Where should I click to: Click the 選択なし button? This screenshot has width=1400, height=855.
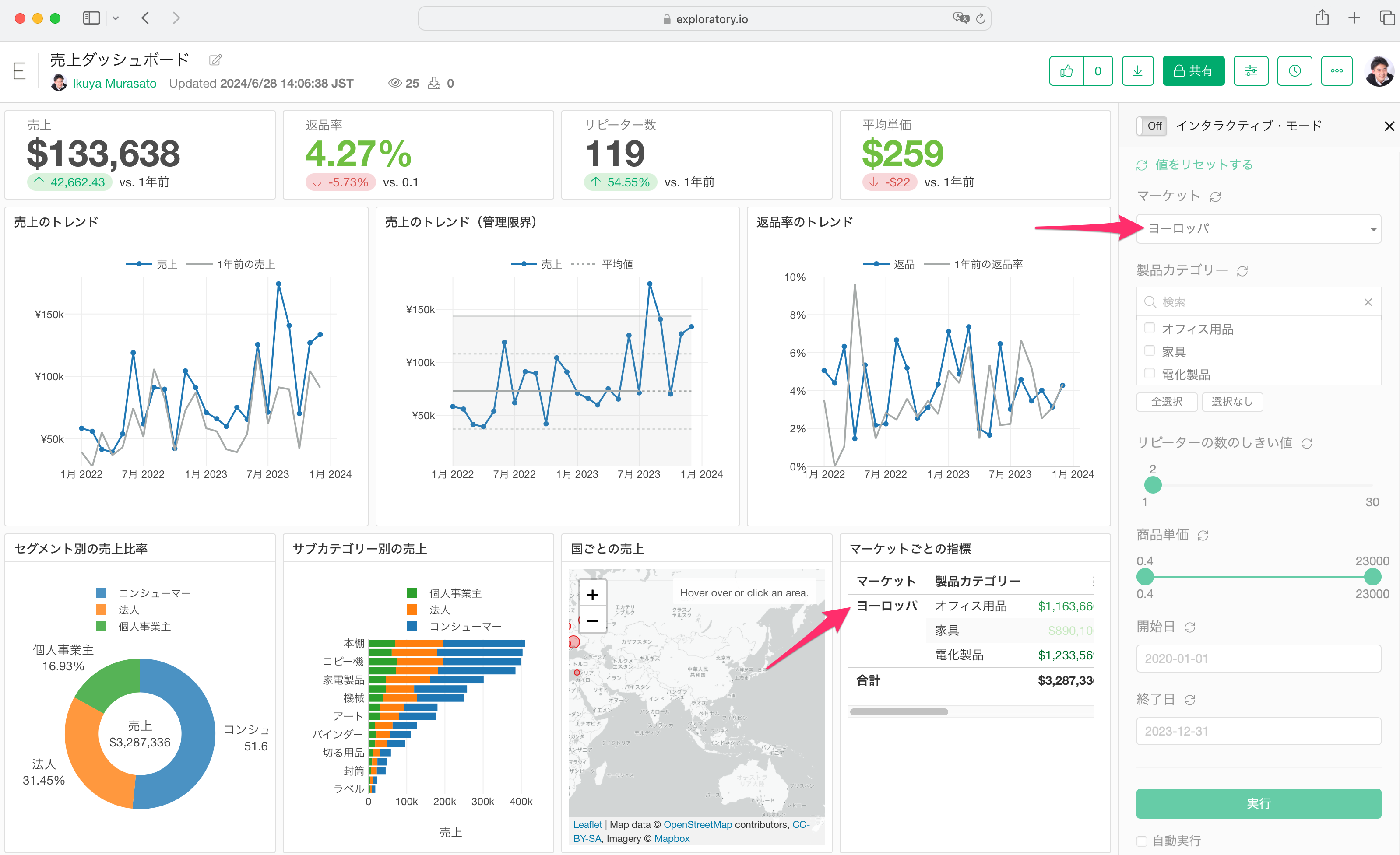click(1232, 402)
